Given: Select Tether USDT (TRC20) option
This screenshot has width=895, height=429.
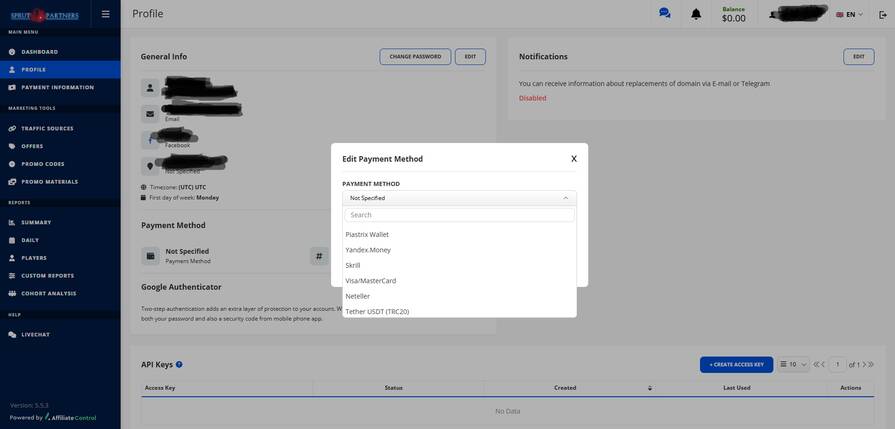Looking at the screenshot, I should [x=377, y=311].
